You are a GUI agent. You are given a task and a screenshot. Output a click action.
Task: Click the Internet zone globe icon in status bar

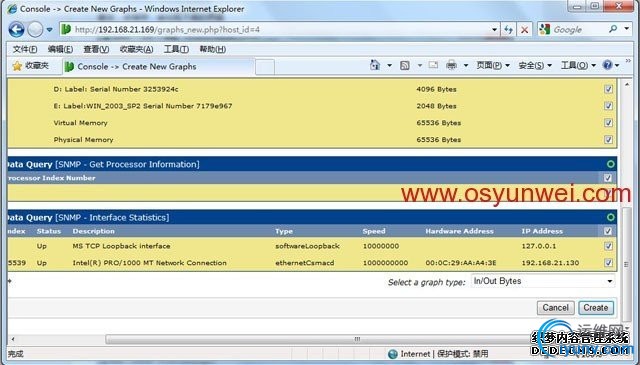tap(393, 354)
